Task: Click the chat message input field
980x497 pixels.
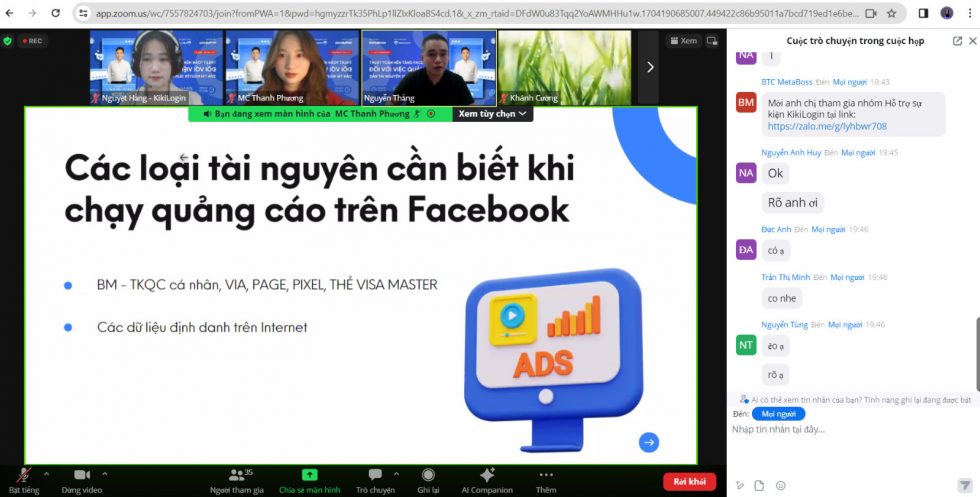Action: pyautogui.click(x=850, y=429)
